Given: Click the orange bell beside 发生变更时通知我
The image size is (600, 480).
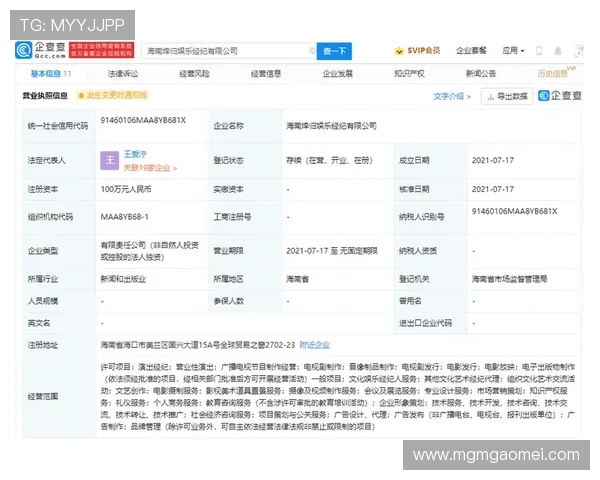Looking at the screenshot, I should 81,95.
